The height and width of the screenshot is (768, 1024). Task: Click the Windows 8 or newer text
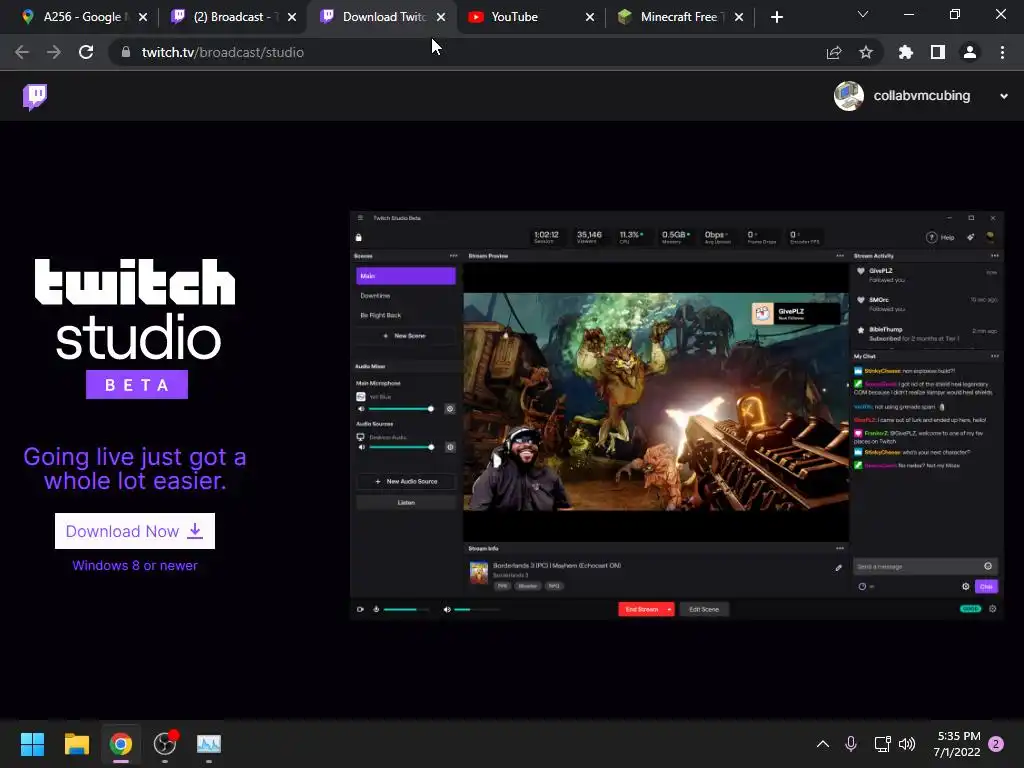coord(135,566)
